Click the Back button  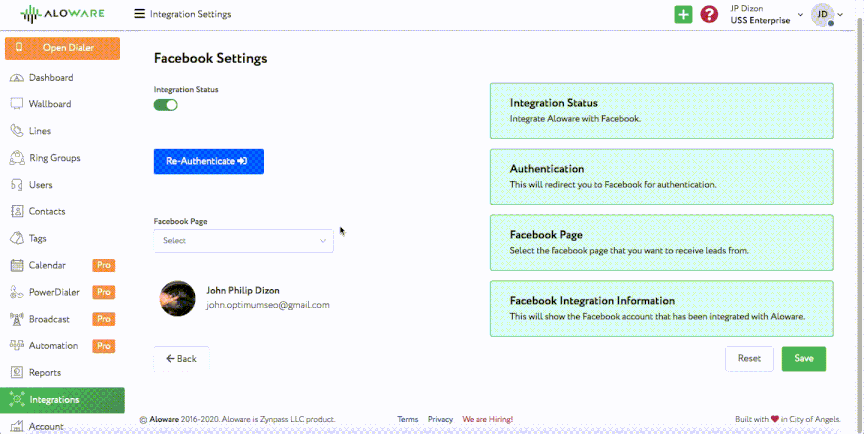pyautogui.click(x=181, y=359)
